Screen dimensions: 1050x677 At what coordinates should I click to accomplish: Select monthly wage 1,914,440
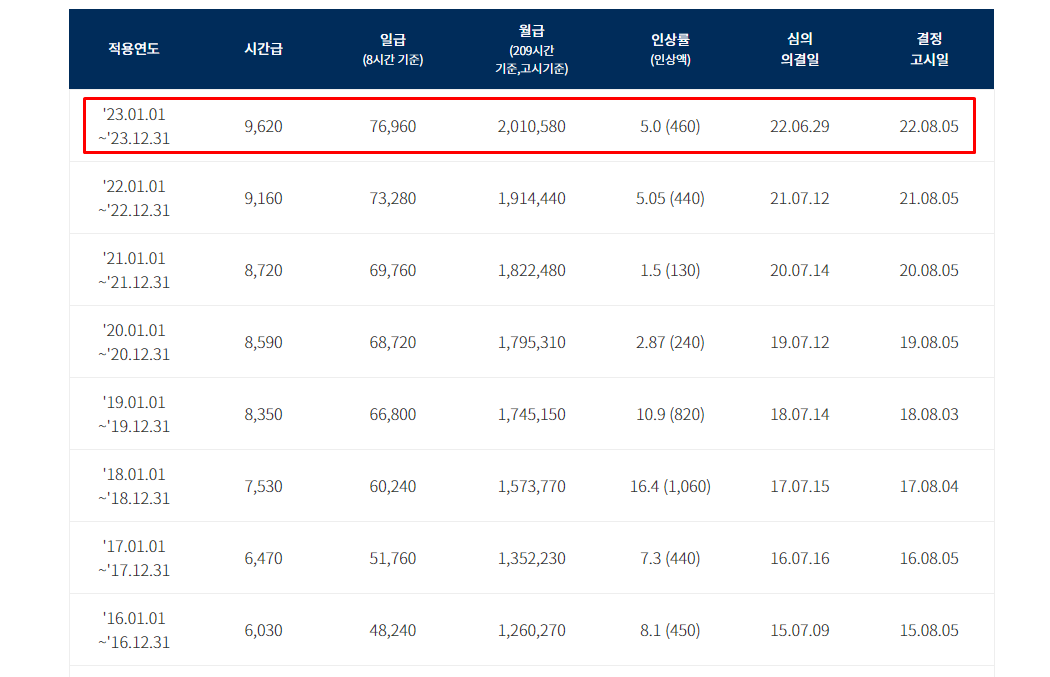tap(532, 198)
